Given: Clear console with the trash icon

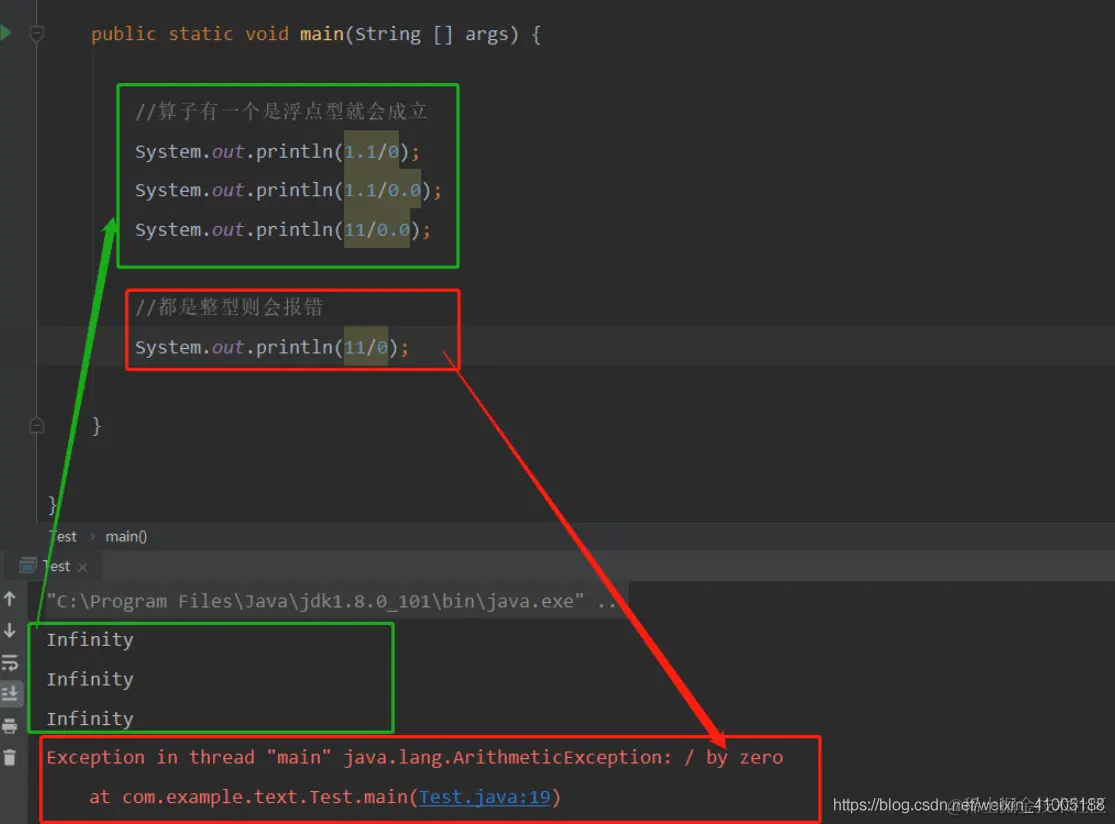Looking at the screenshot, I should [10, 758].
